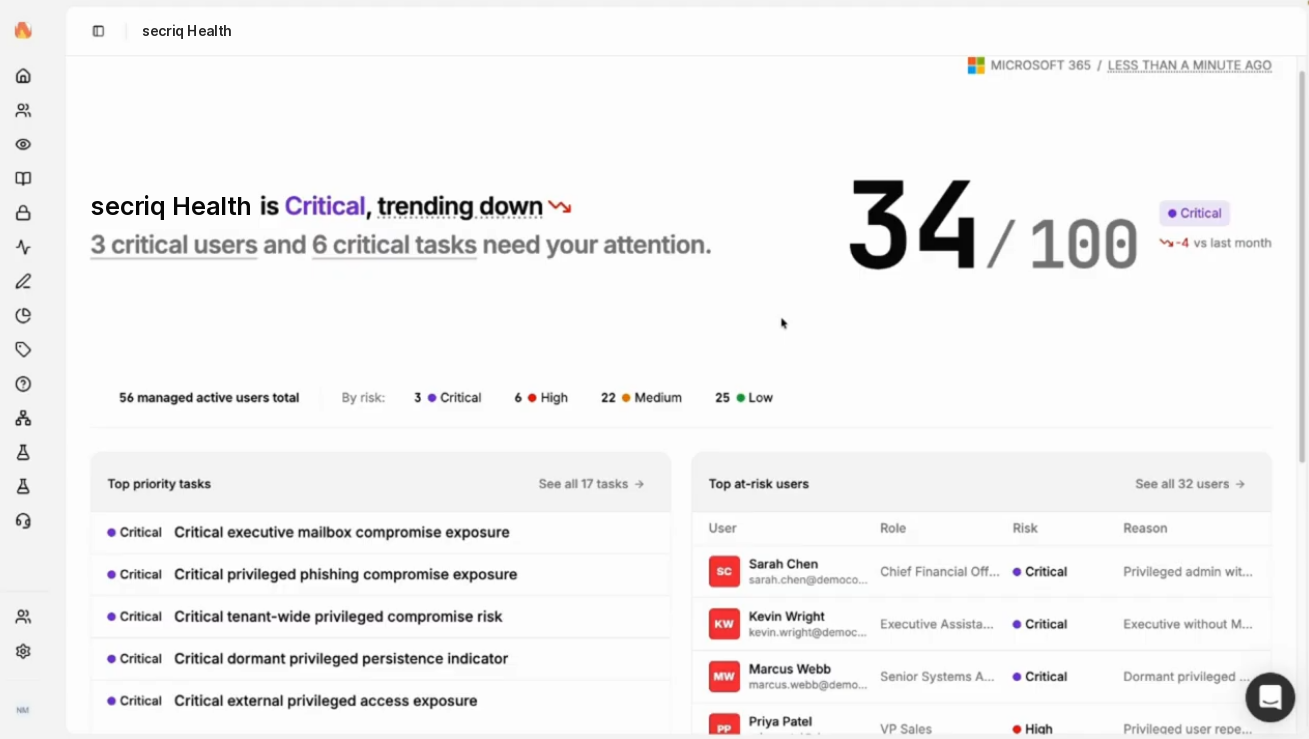Click the SC avatar thumbnail
Viewport: 1309px width, 739px height.
click(724, 572)
